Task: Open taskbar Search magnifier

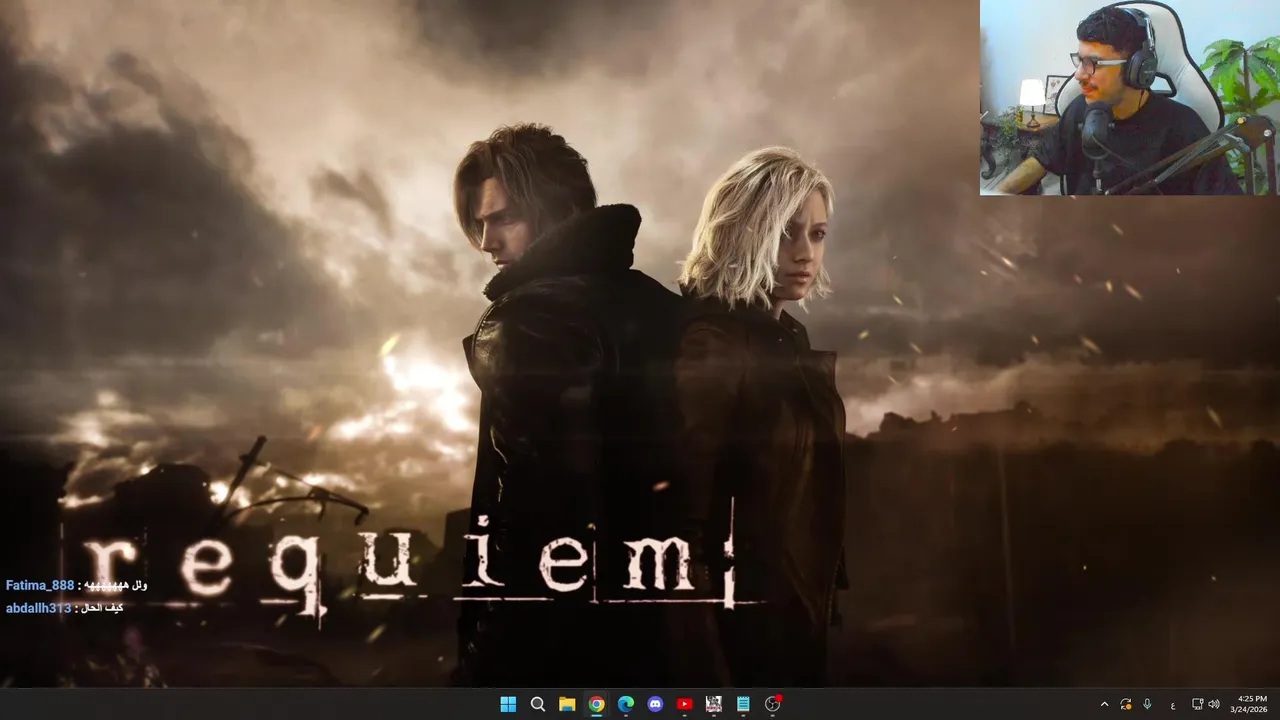Action: (537, 704)
